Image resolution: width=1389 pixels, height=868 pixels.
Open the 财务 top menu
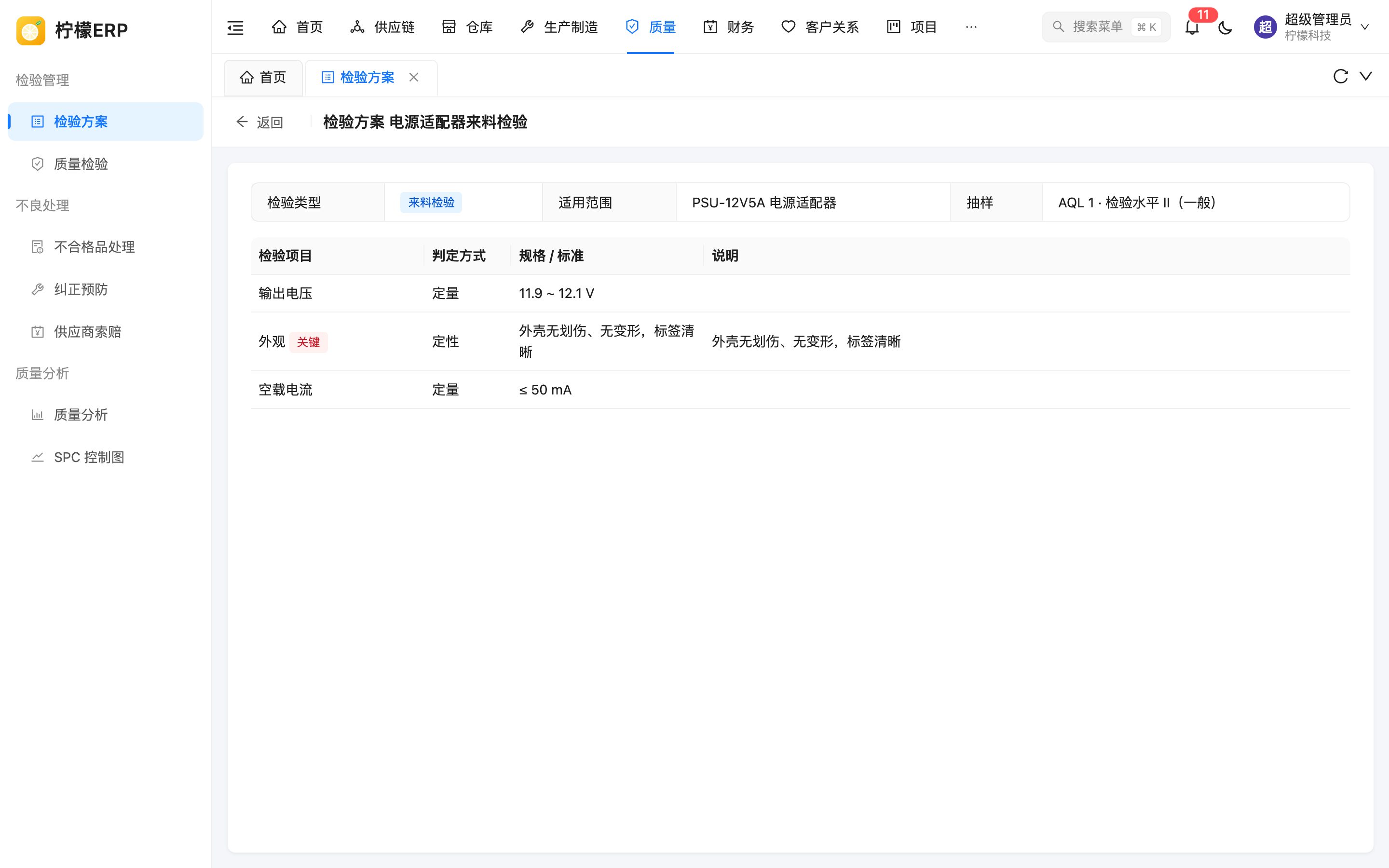pyautogui.click(x=728, y=27)
